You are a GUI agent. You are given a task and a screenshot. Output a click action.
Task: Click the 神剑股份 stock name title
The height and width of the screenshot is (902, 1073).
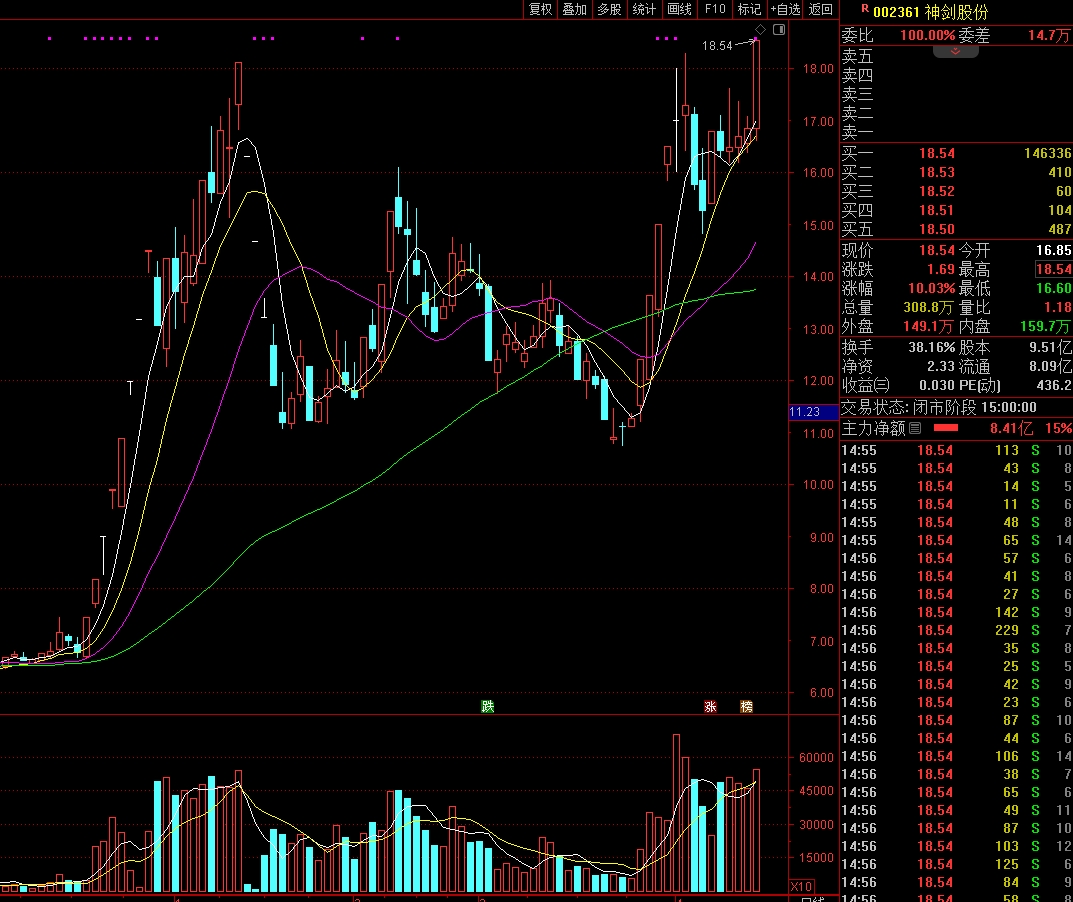coord(956,12)
